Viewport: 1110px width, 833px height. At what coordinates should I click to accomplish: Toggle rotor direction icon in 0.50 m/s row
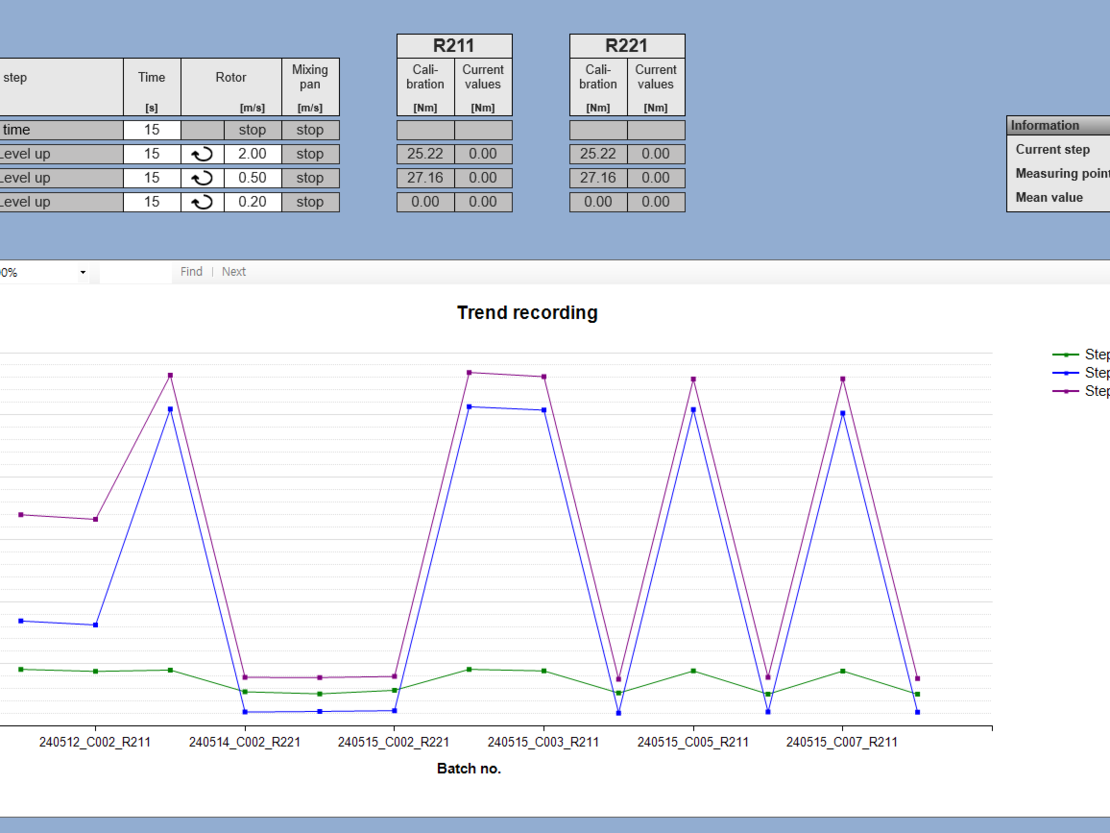pos(202,178)
